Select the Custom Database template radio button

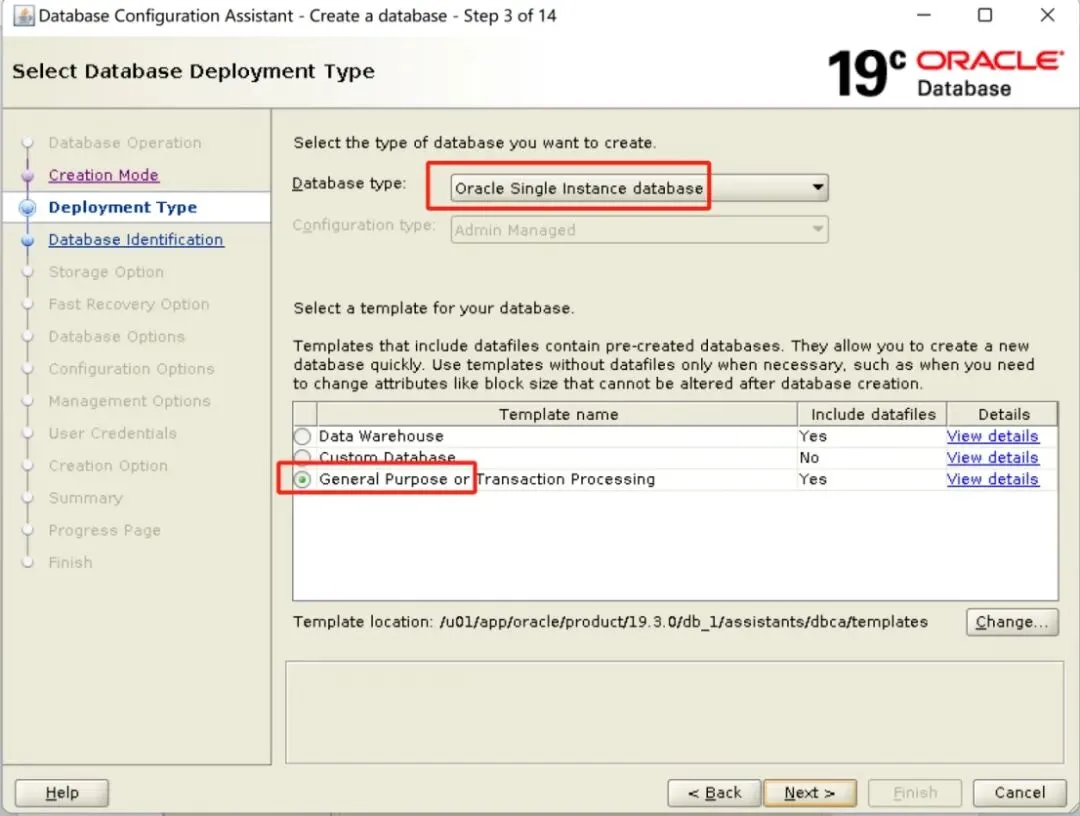coord(302,457)
